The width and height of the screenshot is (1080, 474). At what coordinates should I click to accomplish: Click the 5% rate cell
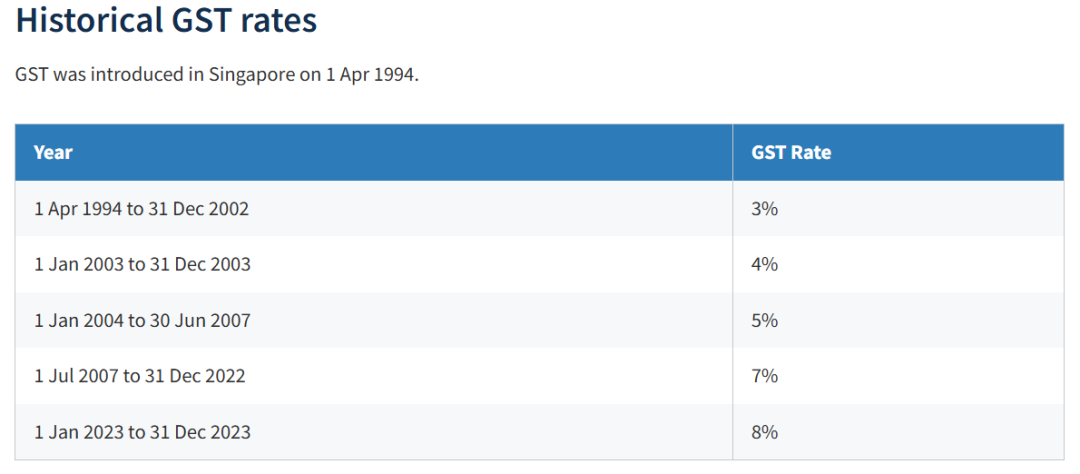point(898,320)
